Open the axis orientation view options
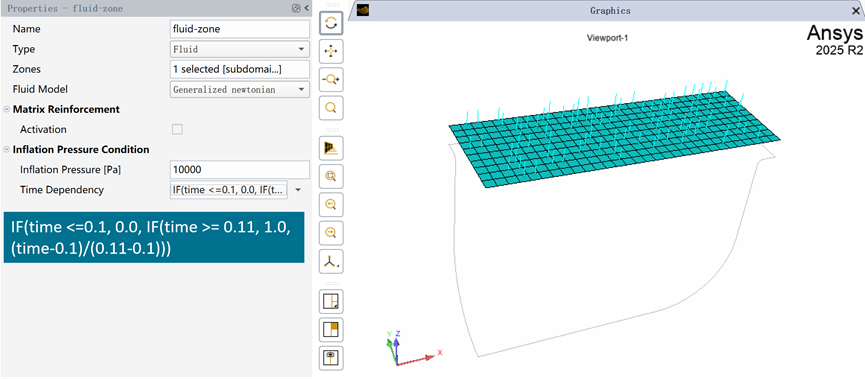This screenshot has height=379, width=865. coord(331,261)
